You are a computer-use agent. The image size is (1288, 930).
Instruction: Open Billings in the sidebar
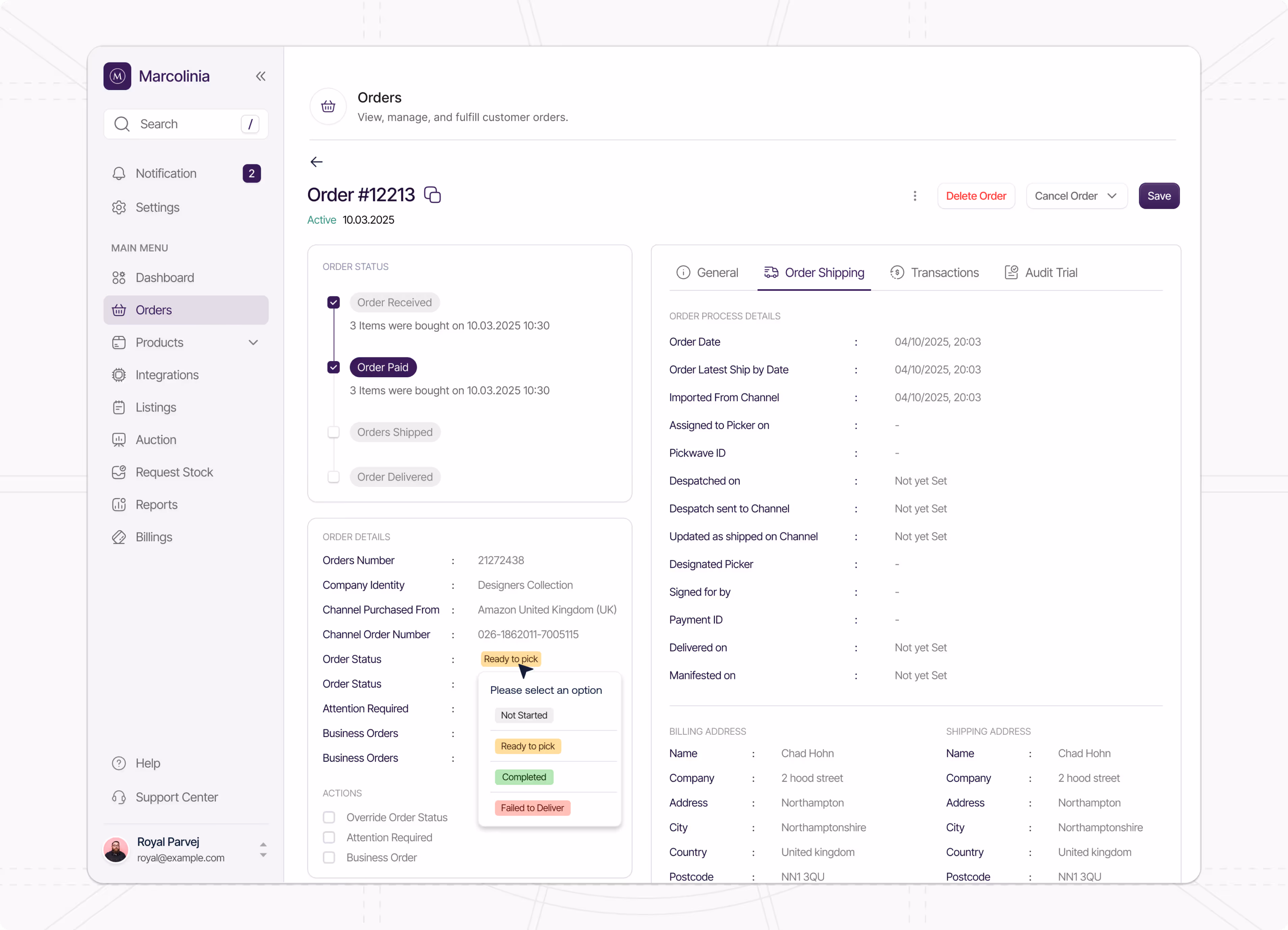click(x=153, y=537)
